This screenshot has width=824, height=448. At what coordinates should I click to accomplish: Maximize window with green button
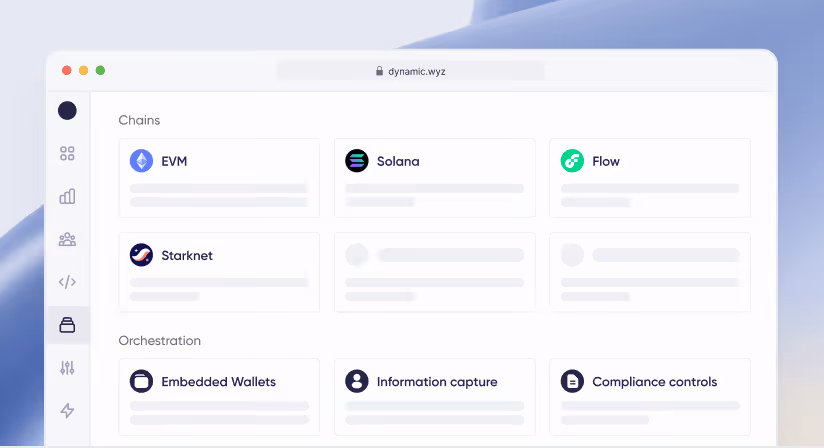[100, 70]
